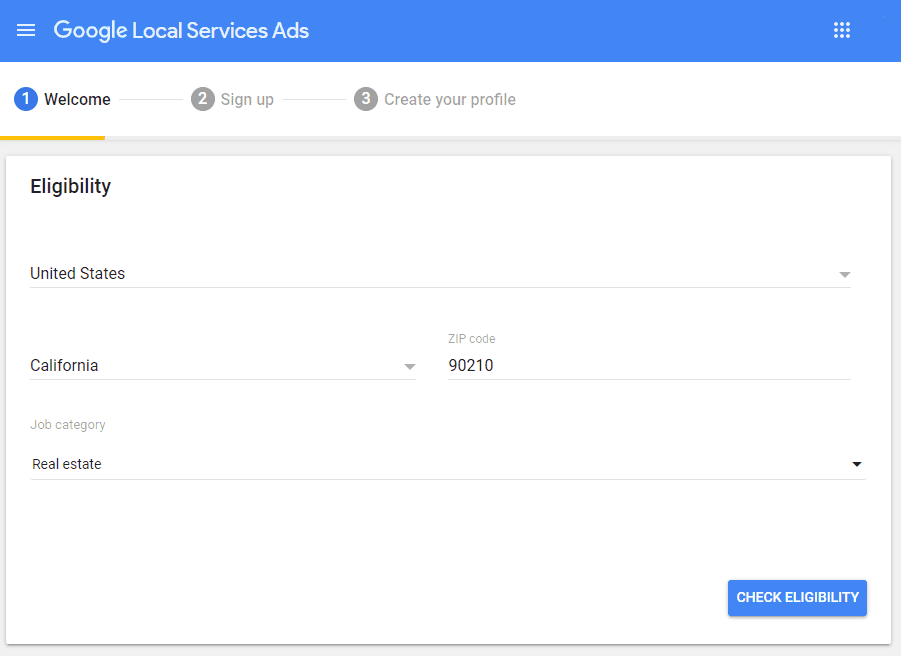901x656 pixels.
Task: Jump to Create your profile step label
Action: (450, 99)
